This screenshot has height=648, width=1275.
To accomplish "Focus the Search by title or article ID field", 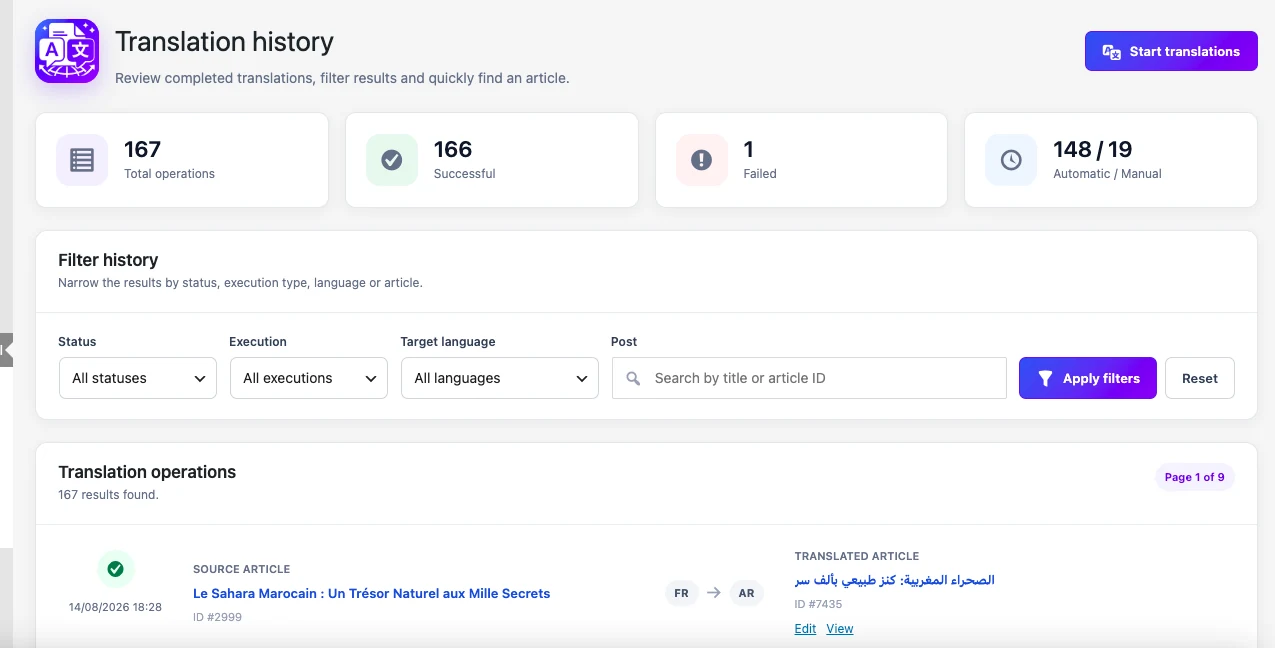I will coord(809,378).
